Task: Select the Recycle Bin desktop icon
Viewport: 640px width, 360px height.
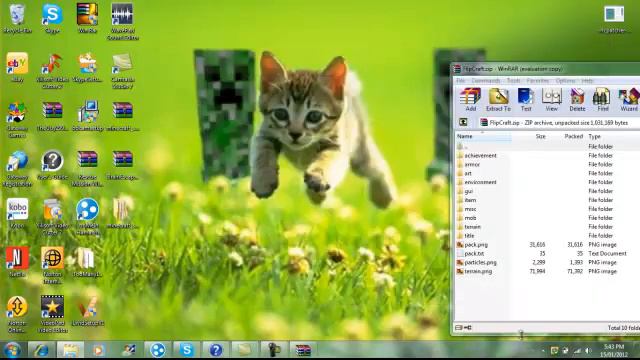Action: click(17, 18)
